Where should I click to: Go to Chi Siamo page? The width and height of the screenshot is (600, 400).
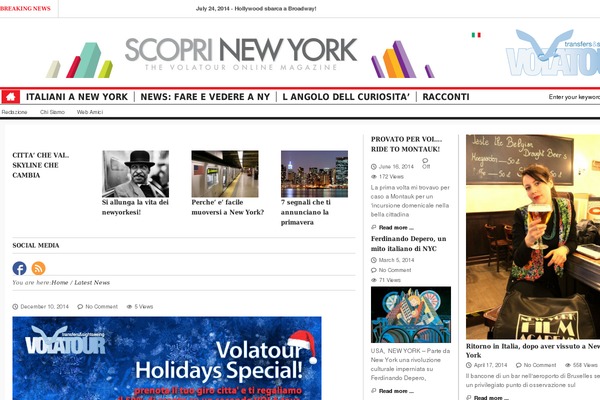[52, 112]
